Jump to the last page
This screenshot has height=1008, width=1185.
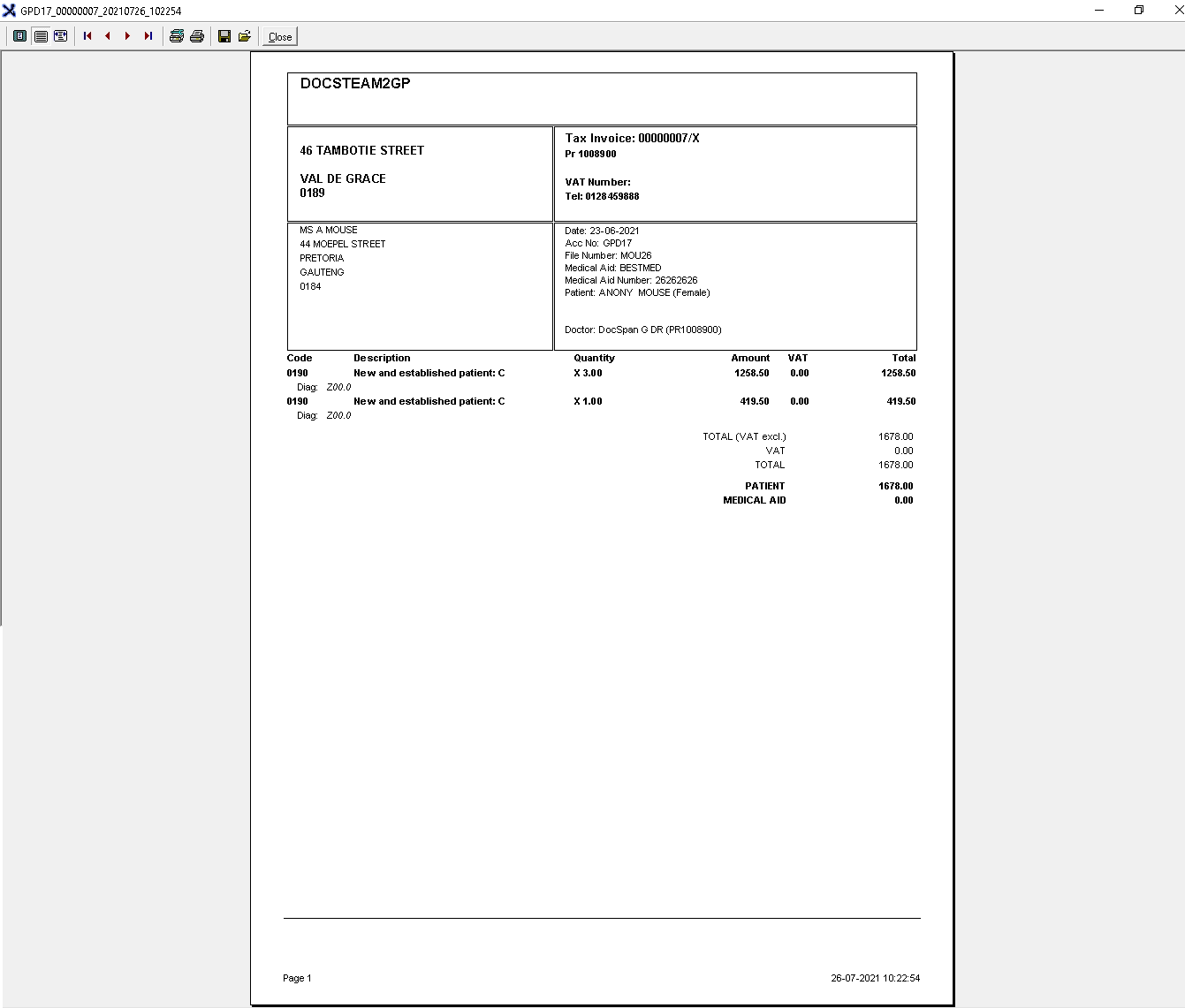(x=148, y=36)
